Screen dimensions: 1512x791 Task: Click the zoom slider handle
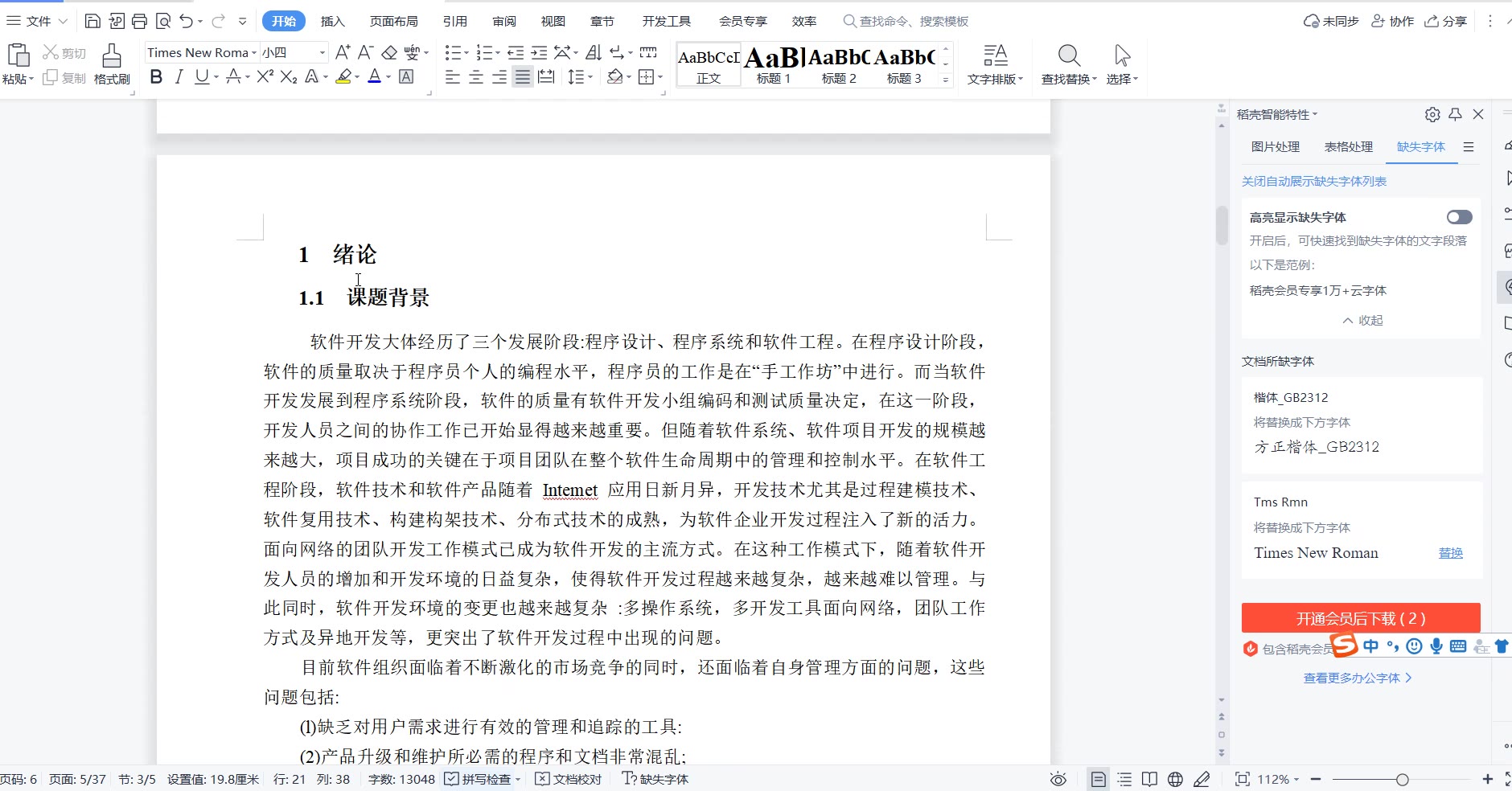click(1403, 779)
